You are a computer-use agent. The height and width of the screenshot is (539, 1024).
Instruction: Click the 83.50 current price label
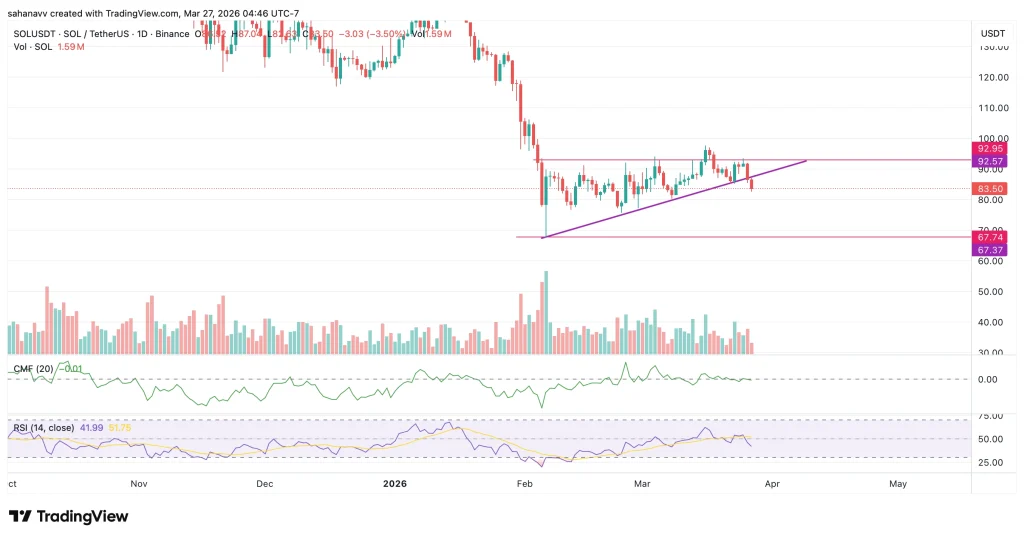990,188
